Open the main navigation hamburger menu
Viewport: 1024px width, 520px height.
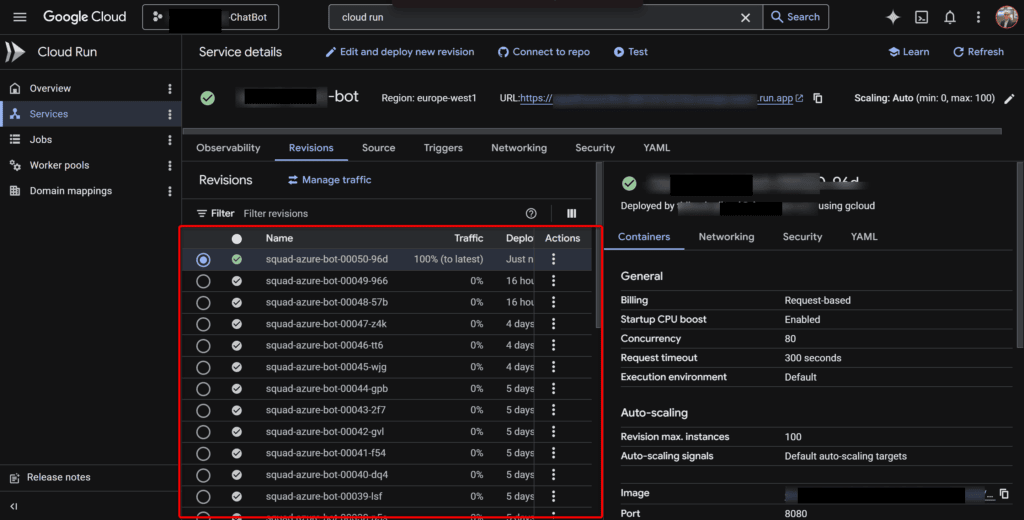[x=20, y=17]
